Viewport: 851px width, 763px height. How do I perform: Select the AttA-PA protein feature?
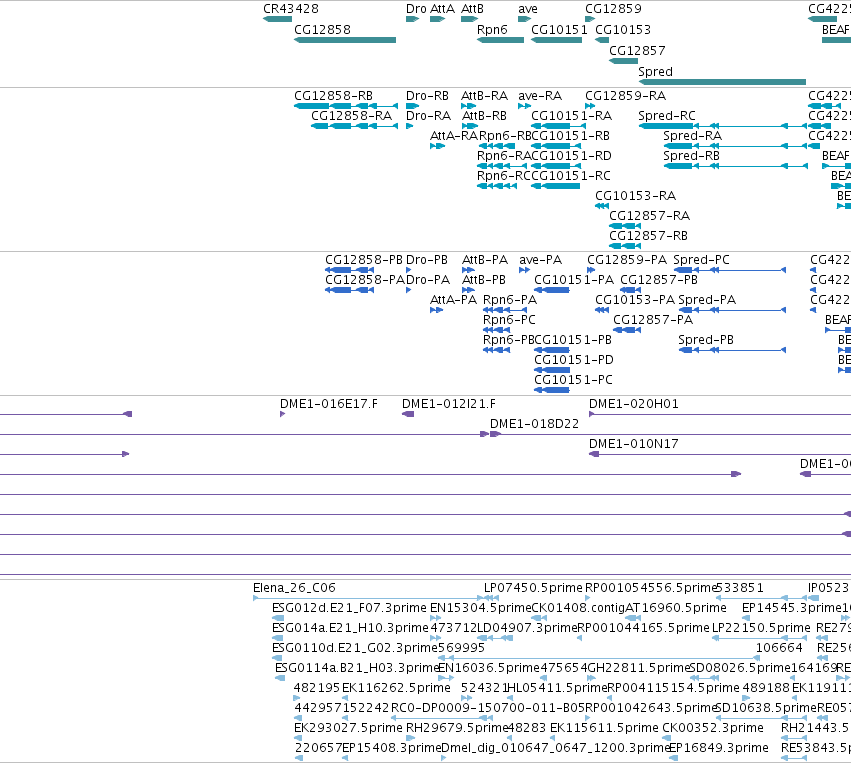[436, 310]
